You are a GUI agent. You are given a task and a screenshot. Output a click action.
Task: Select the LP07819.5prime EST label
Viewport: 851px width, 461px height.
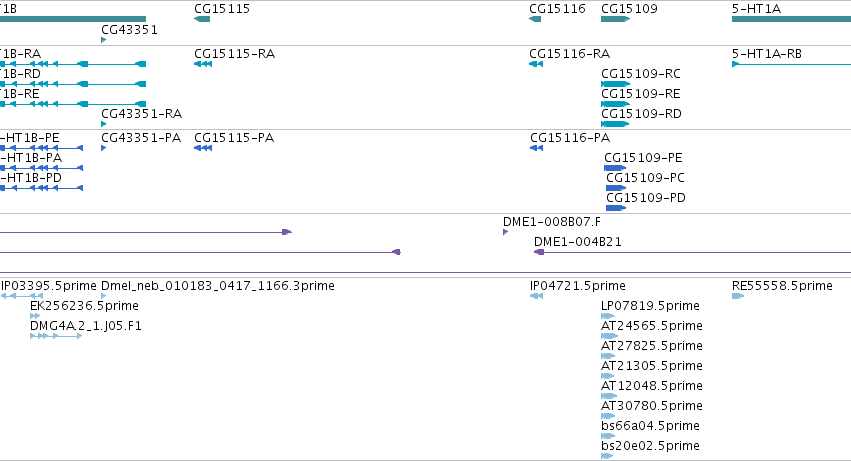click(x=650, y=306)
